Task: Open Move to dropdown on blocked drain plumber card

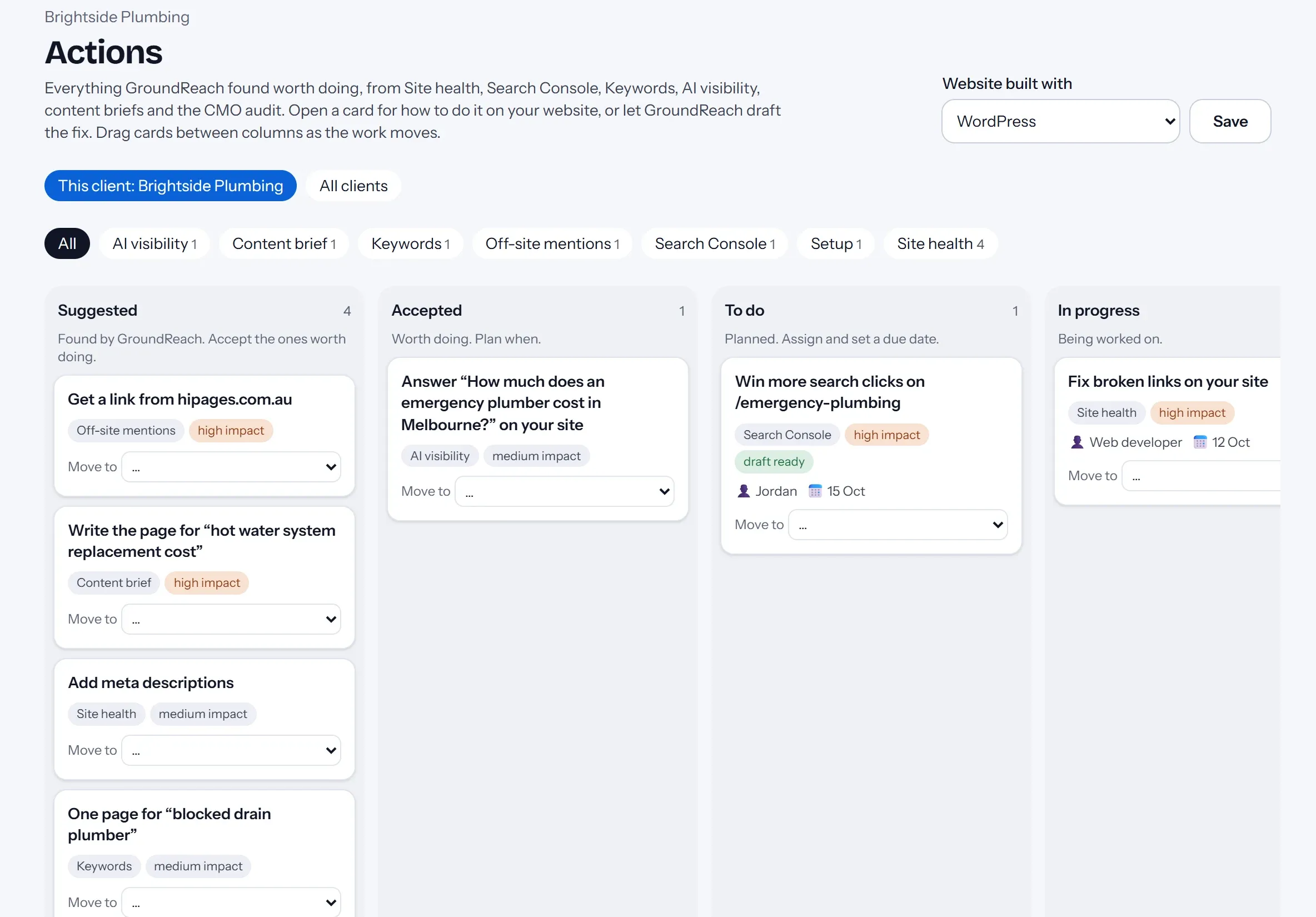Action: point(232,902)
